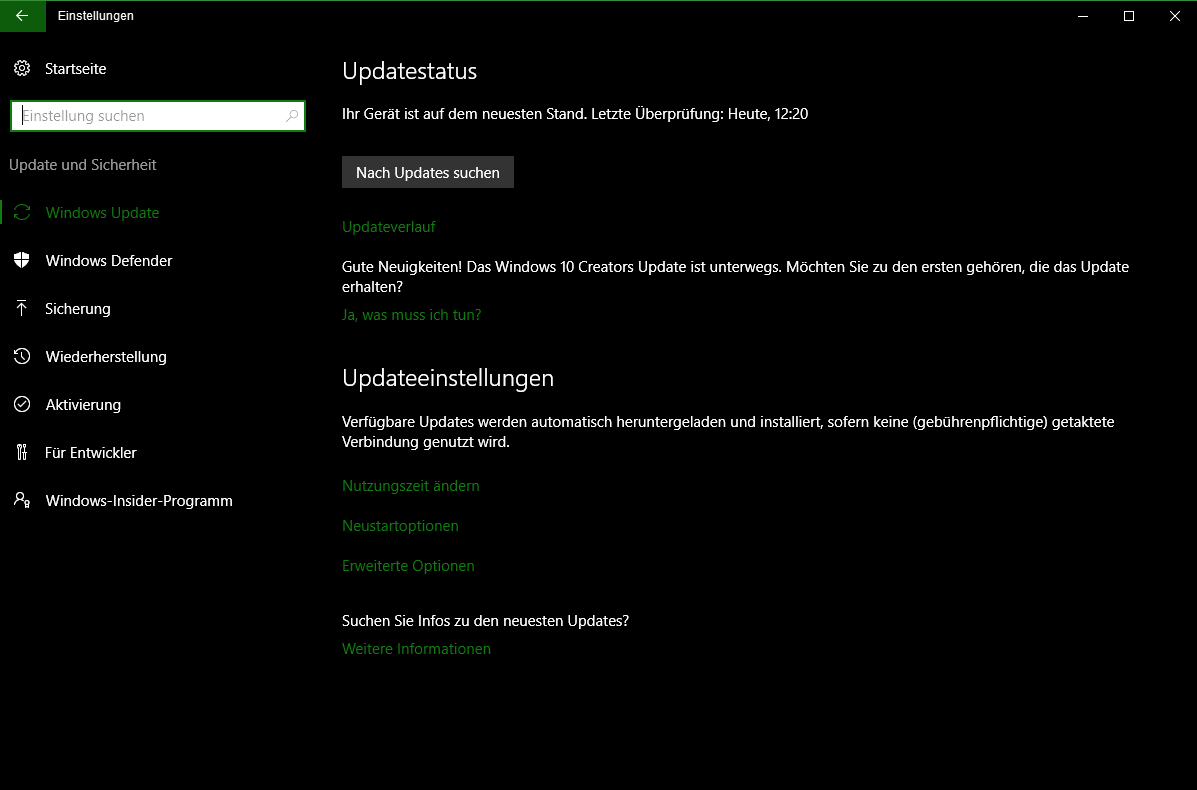The height and width of the screenshot is (790, 1197).
Task: Open the Updateverlauf link
Action: click(x=388, y=227)
